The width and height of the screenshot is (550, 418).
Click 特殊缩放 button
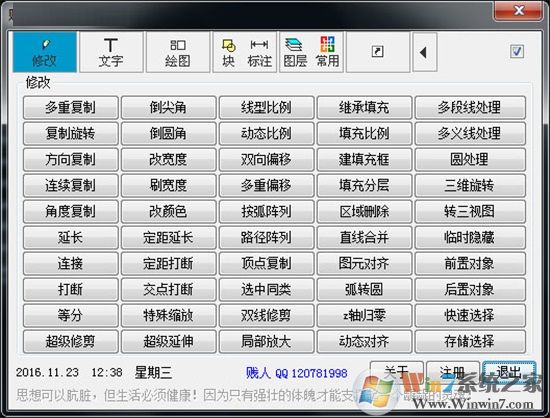tap(168, 315)
